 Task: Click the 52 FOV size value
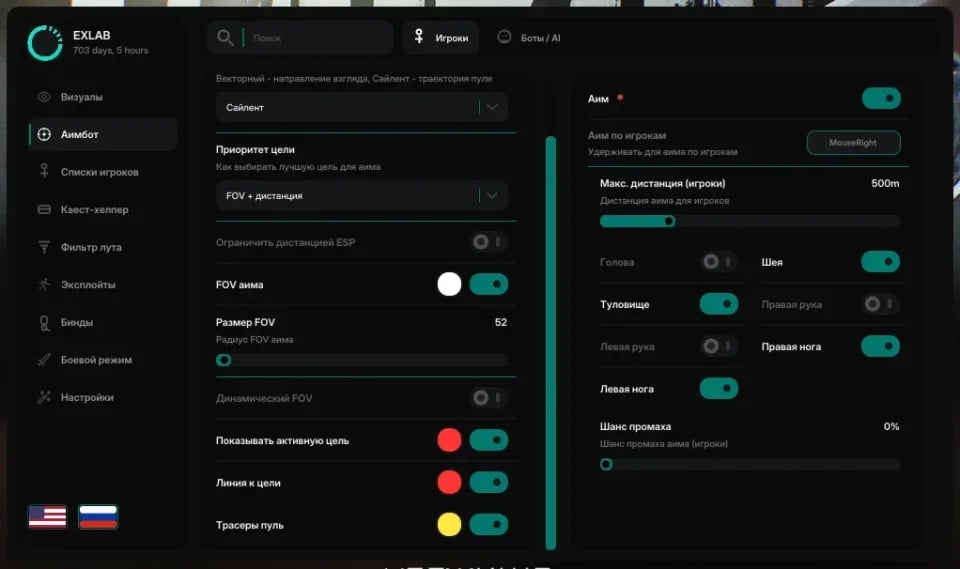(x=501, y=322)
